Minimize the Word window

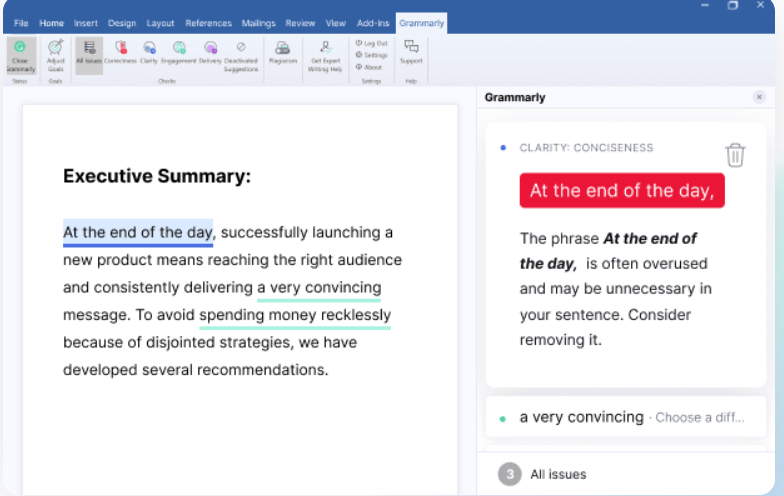coord(704,5)
